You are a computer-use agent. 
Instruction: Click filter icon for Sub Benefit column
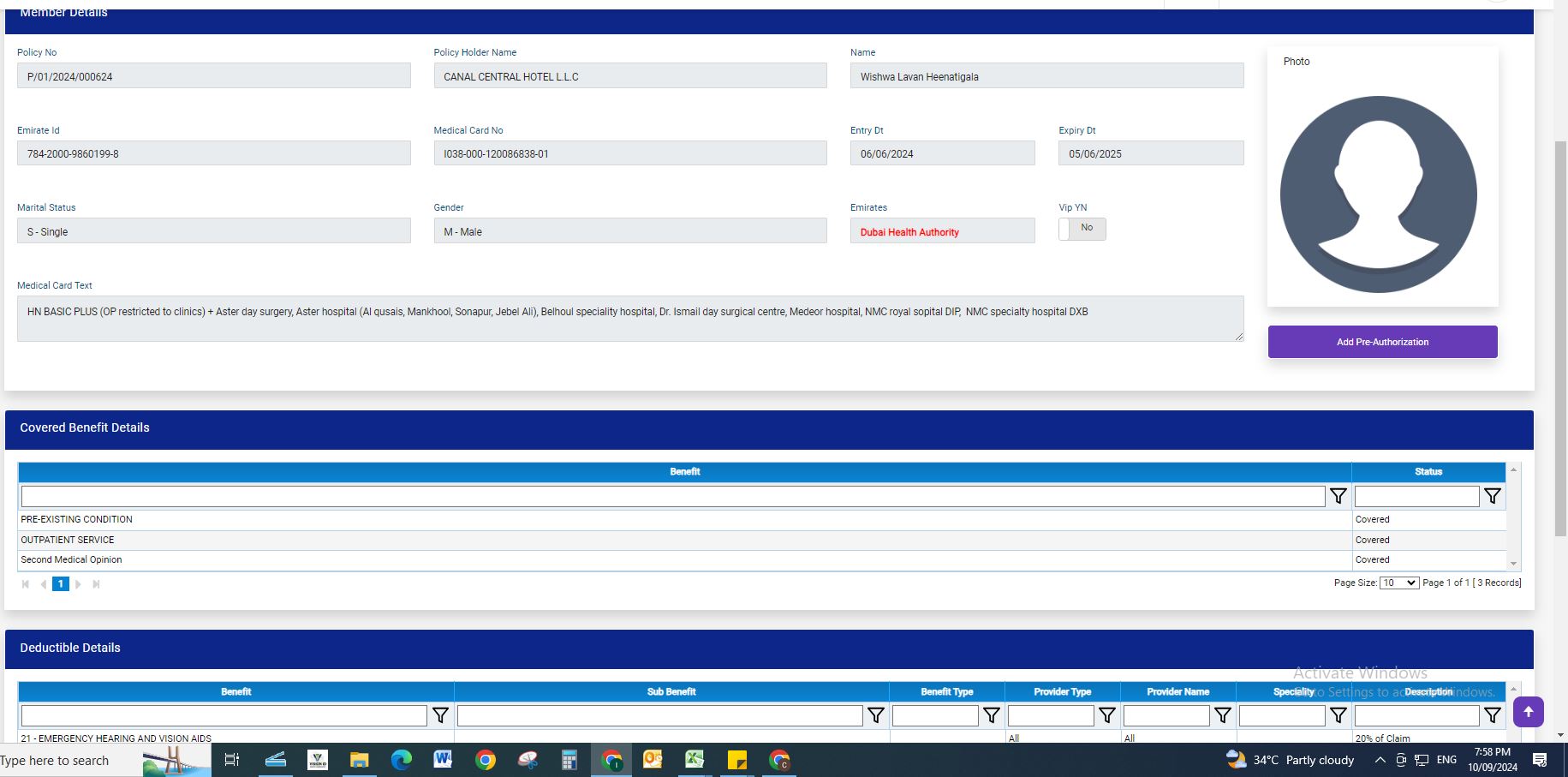point(875,715)
